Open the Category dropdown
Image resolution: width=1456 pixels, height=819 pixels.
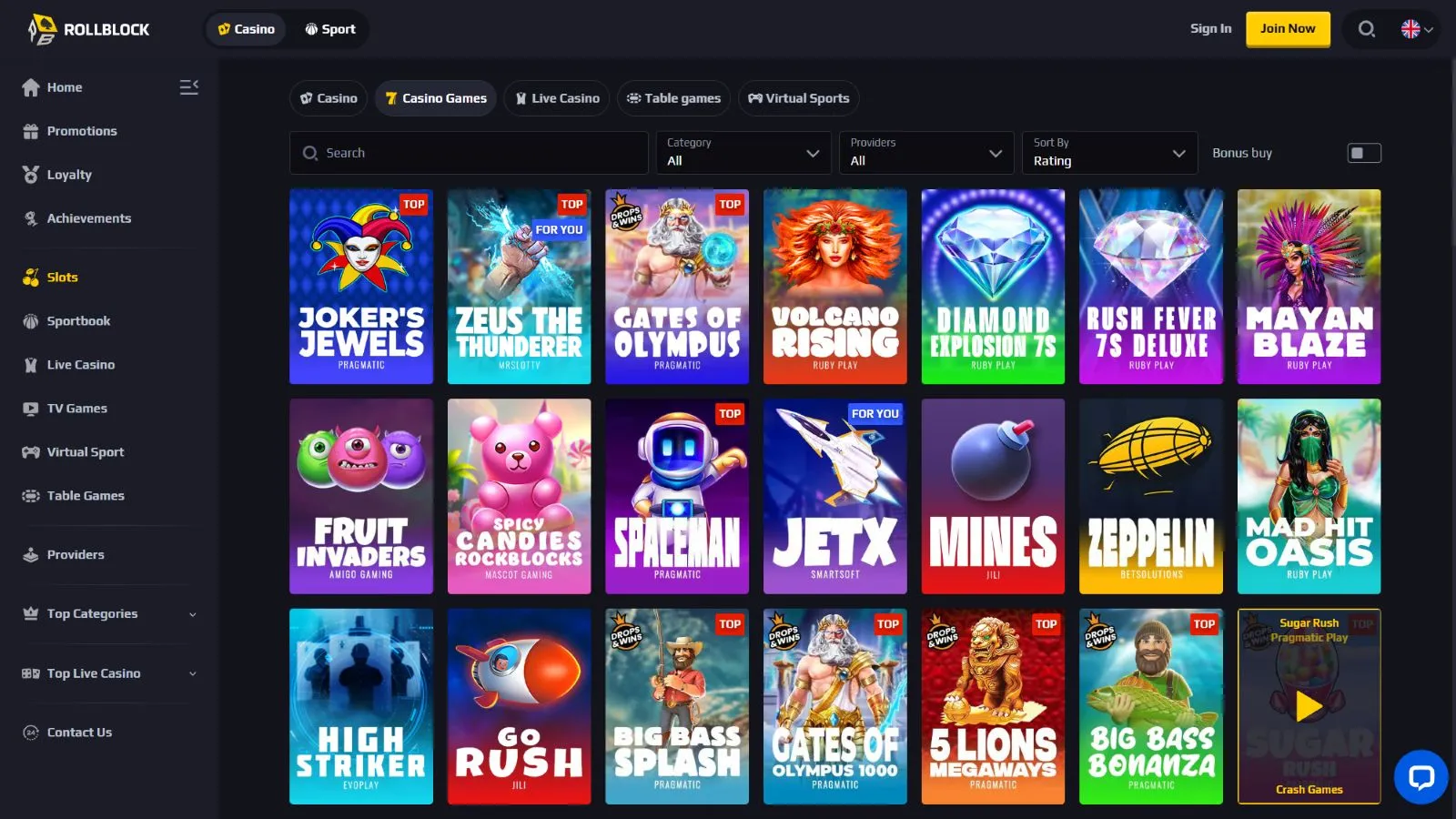[743, 153]
